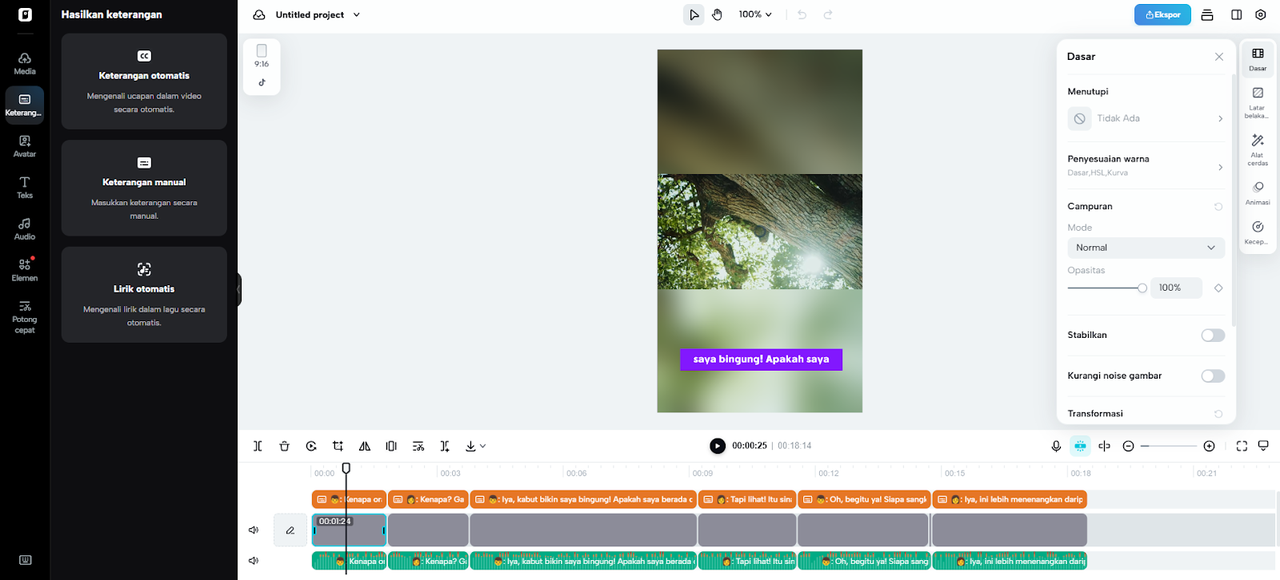Viewport: 1280px width, 580px height.
Task: Click the Delete icon above the timeline
Action: click(284, 446)
